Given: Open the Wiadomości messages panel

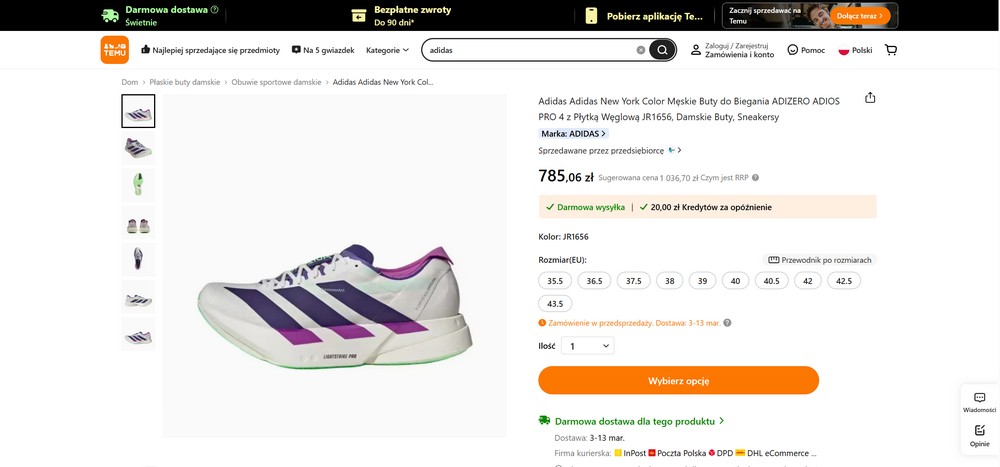Looking at the screenshot, I should click(x=979, y=402).
